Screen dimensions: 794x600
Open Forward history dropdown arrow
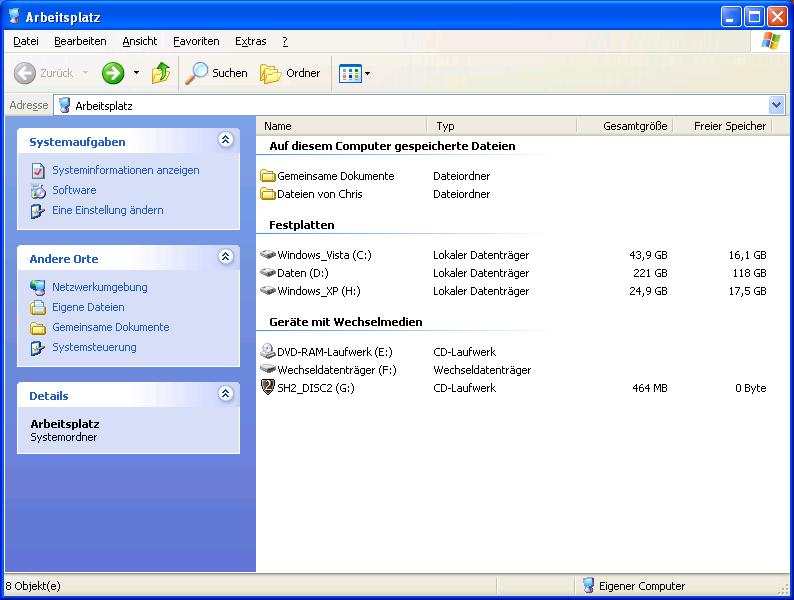tap(136, 73)
